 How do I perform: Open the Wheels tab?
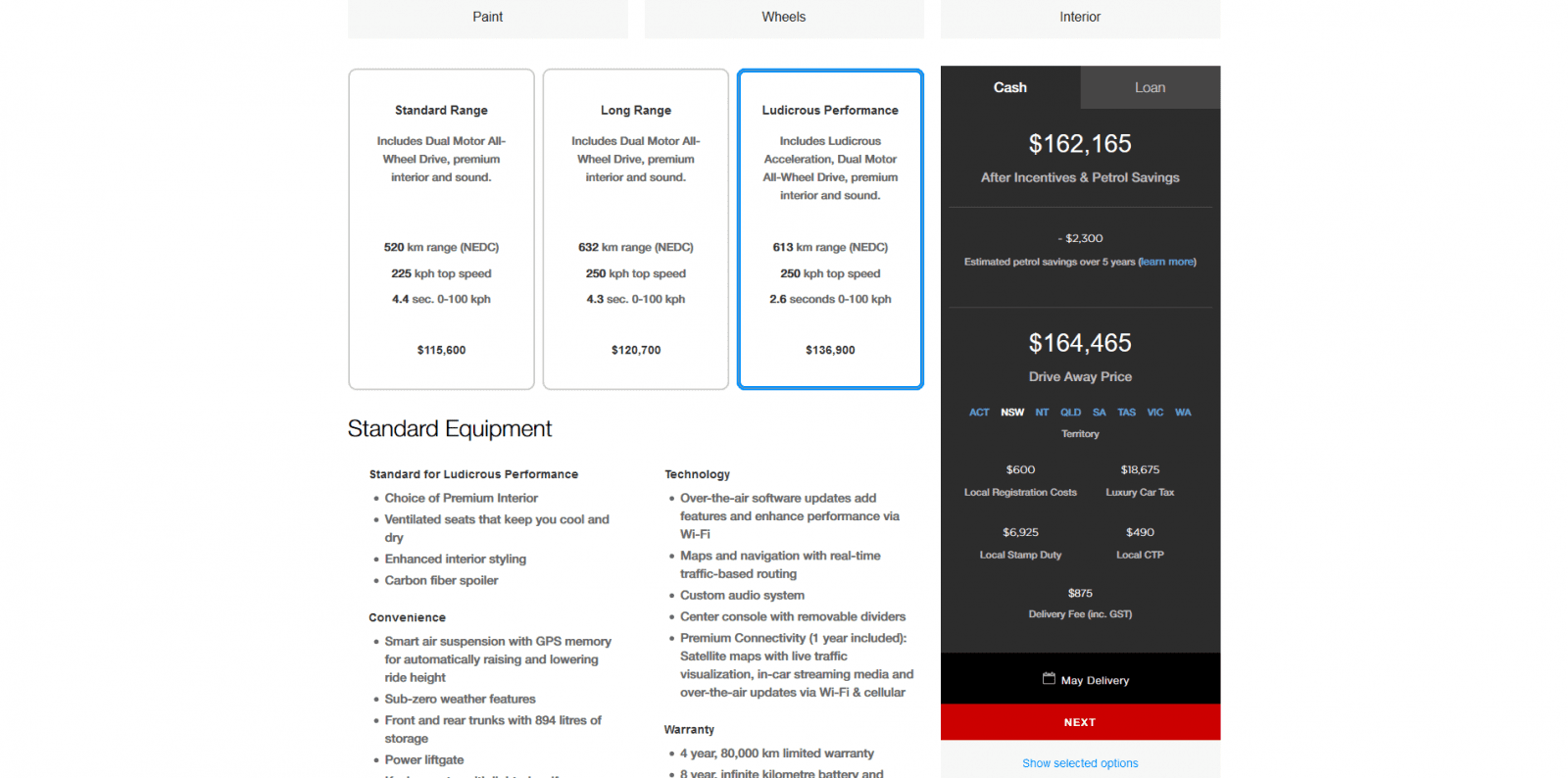click(x=783, y=18)
